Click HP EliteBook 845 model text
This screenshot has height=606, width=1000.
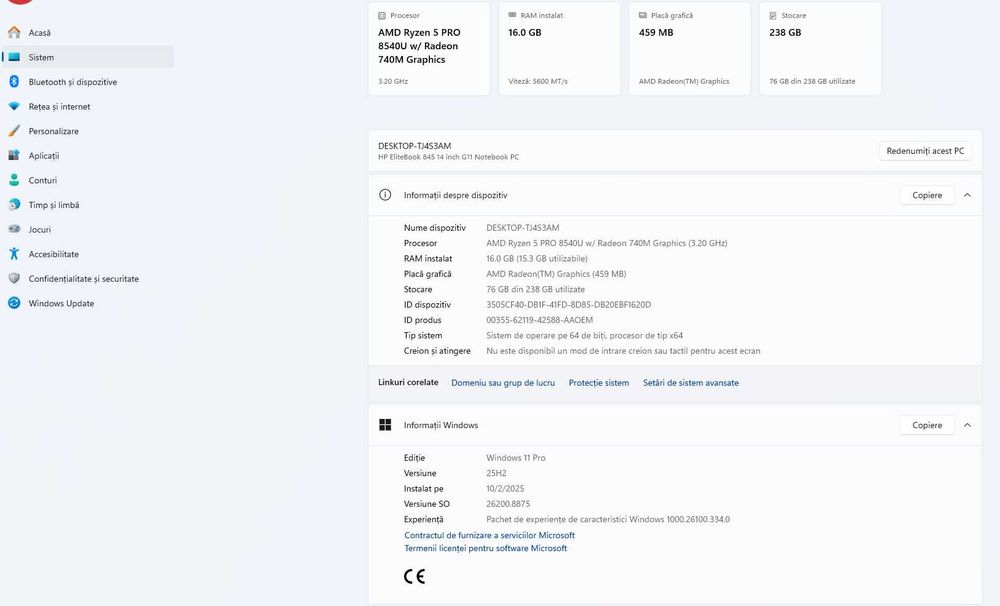tap(448, 157)
